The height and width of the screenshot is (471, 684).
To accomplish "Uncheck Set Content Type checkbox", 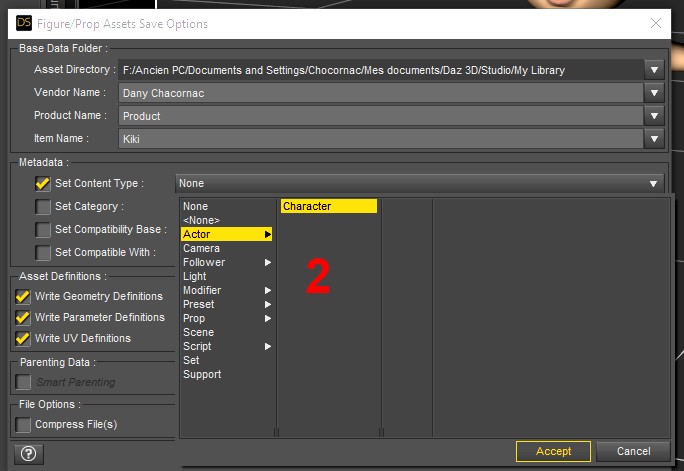I will click(x=43, y=184).
